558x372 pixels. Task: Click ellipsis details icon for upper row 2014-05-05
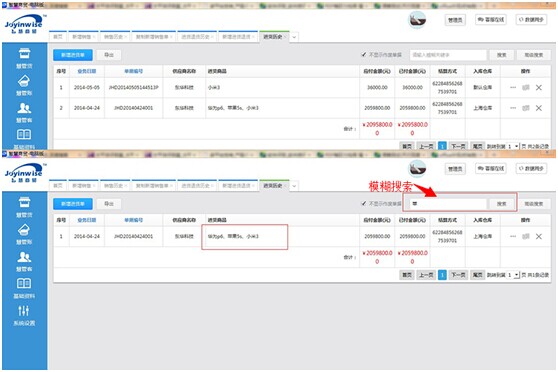click(513, 87)
